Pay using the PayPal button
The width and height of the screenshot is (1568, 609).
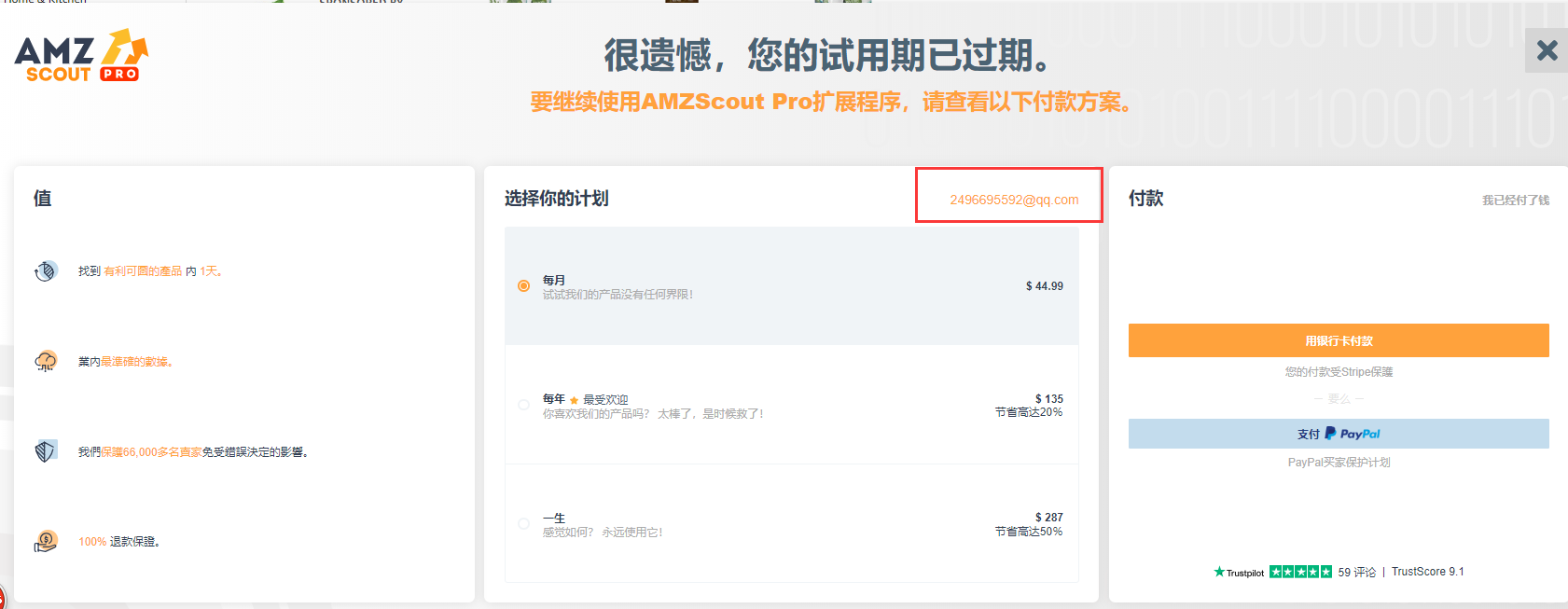1338,434
